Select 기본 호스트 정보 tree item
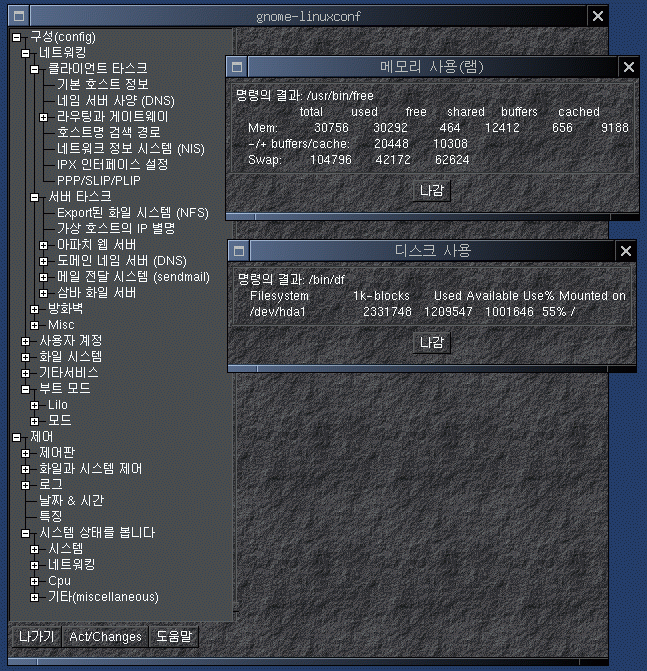The width and height of the screenshot is (647, 671). (x=103, y=84)
